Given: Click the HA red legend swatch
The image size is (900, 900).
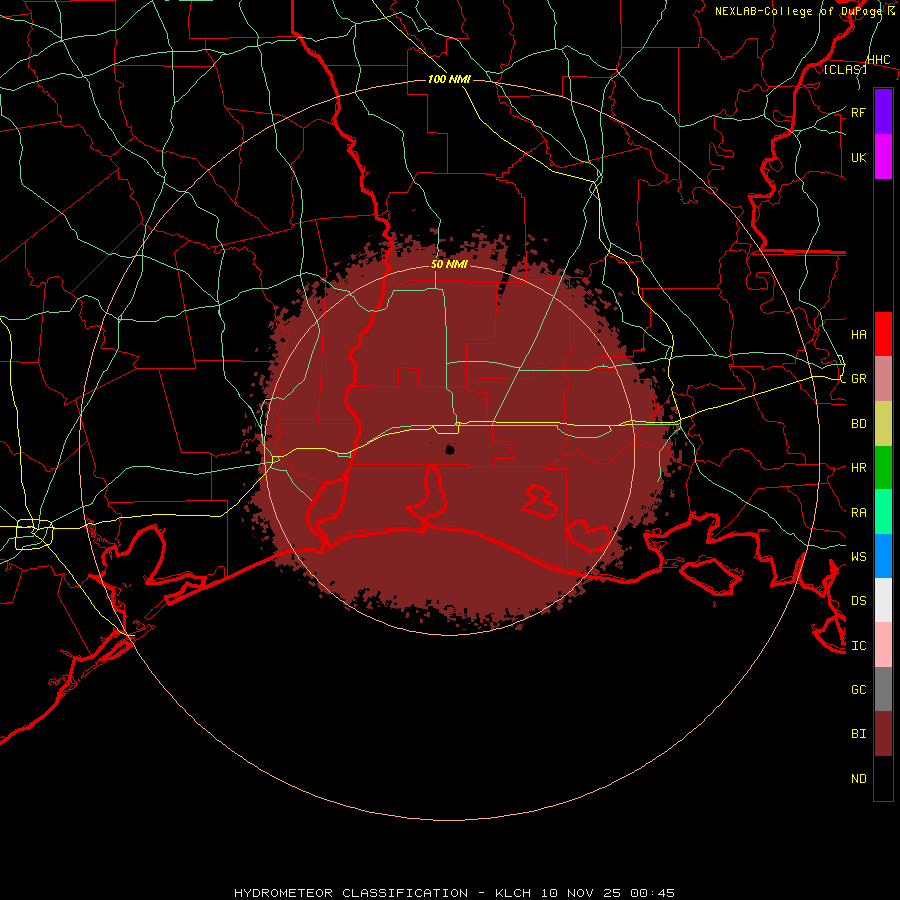Looking at the screenshot, I should [883, 334].
